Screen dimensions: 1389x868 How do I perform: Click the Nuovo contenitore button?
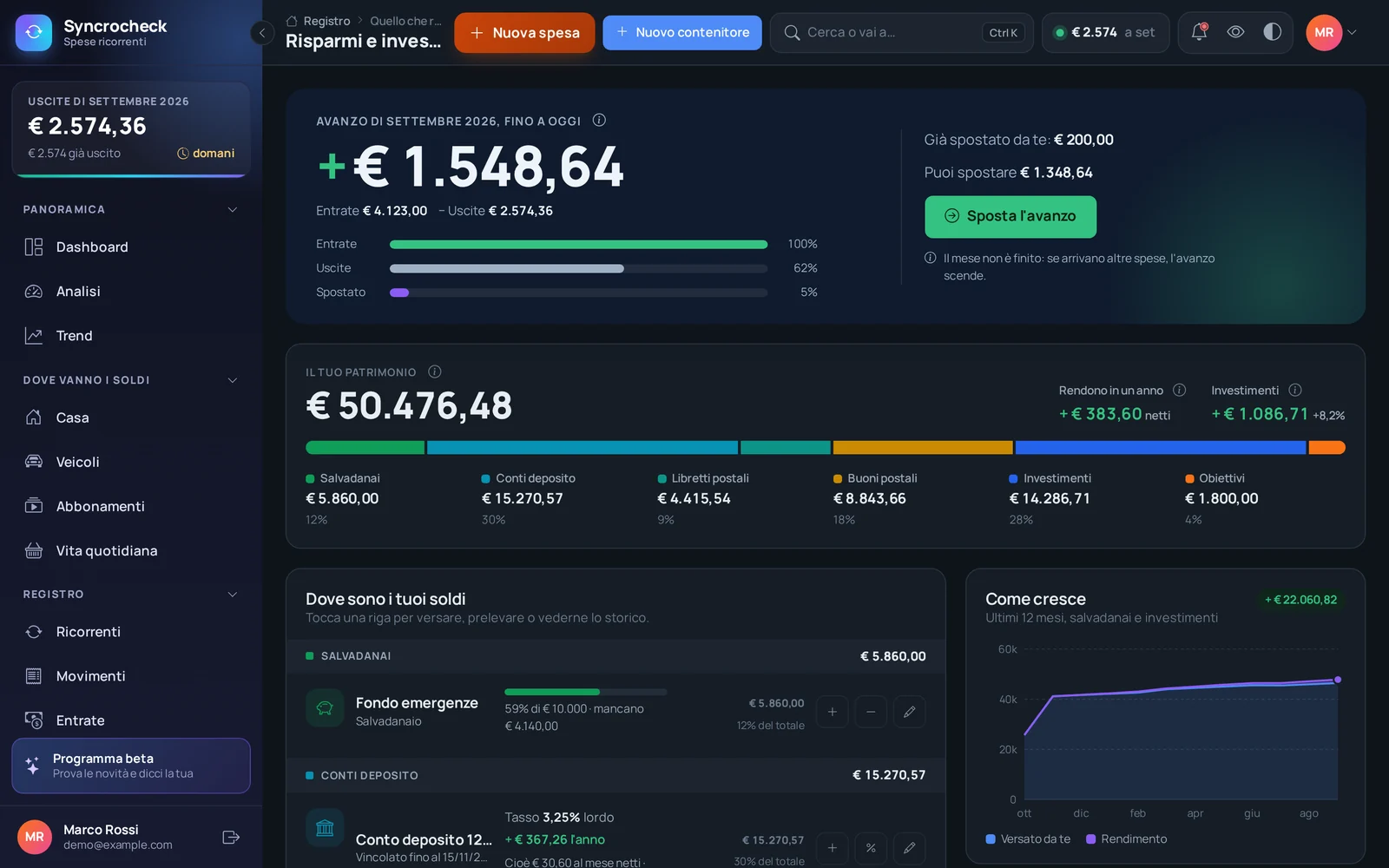tap(682, 32)
